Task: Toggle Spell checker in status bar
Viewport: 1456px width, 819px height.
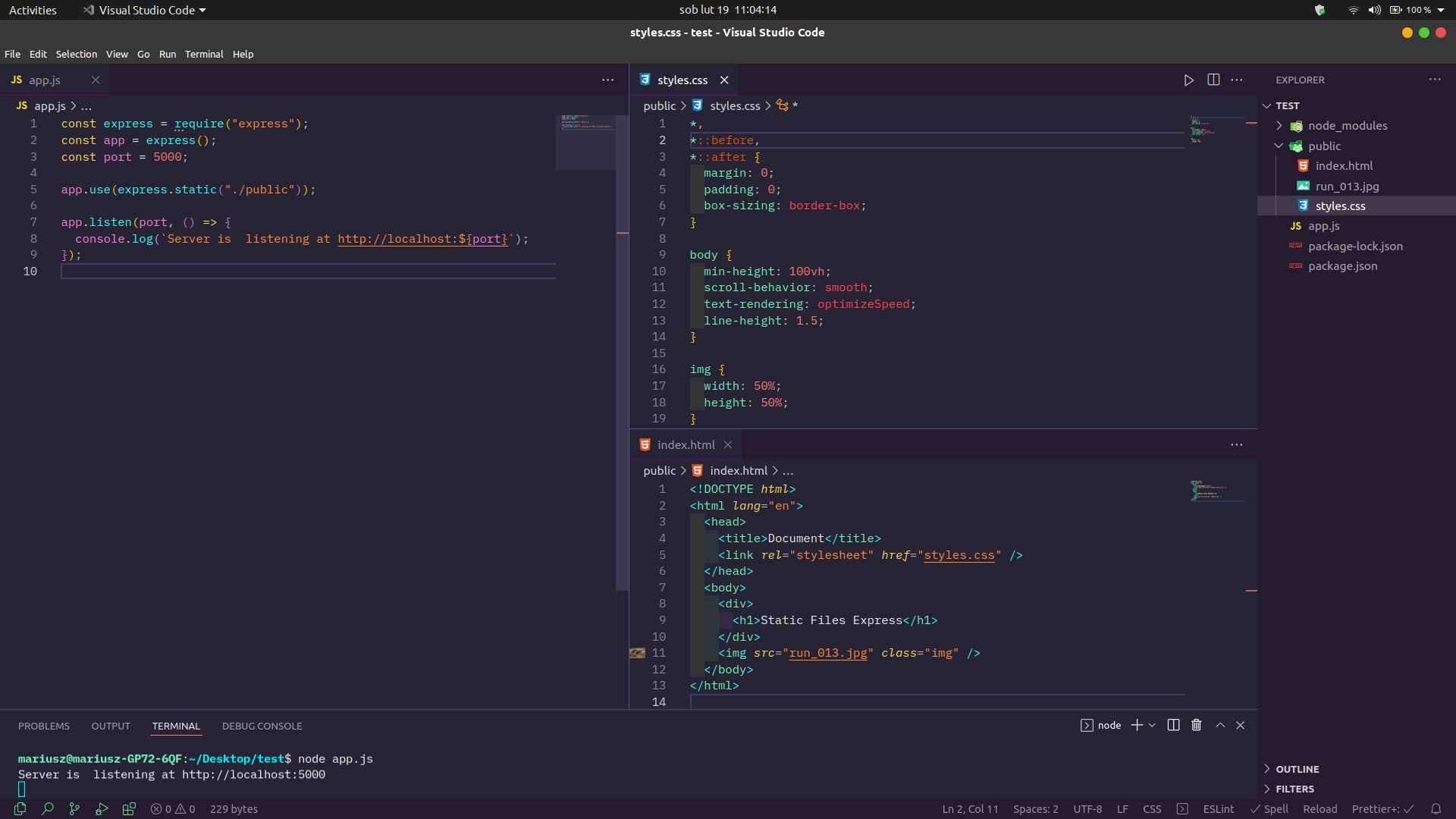Action: (x=1269, y=809)
